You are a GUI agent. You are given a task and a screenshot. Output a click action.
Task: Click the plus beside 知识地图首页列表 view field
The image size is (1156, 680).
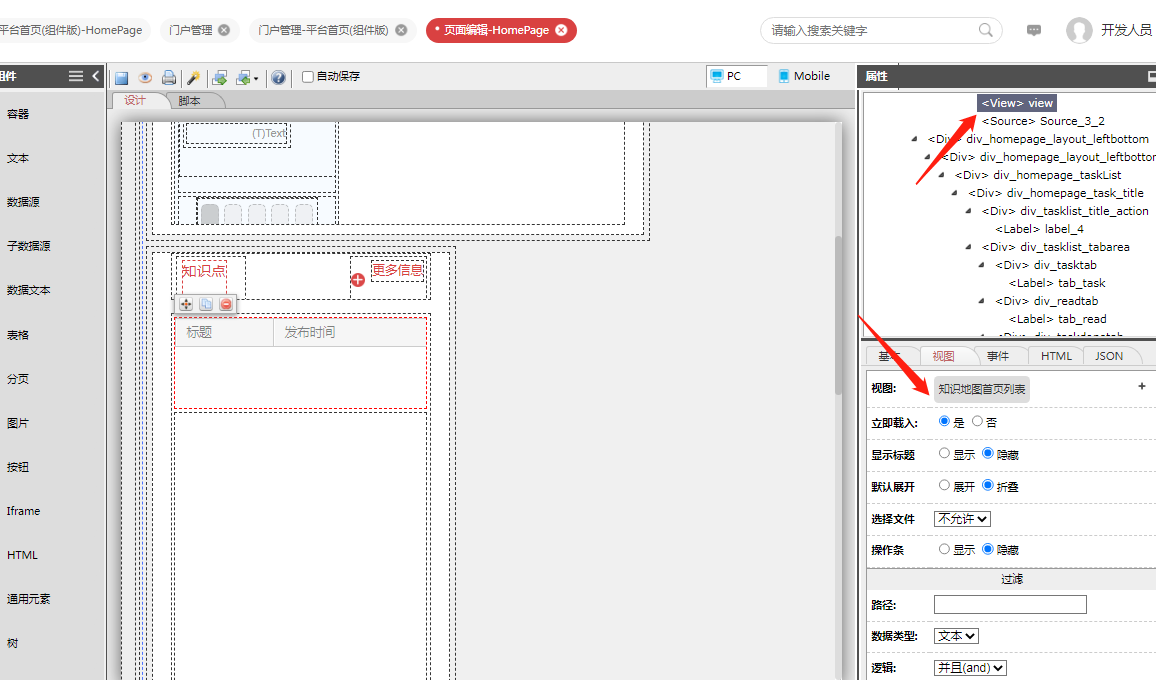coord(1141,386)
